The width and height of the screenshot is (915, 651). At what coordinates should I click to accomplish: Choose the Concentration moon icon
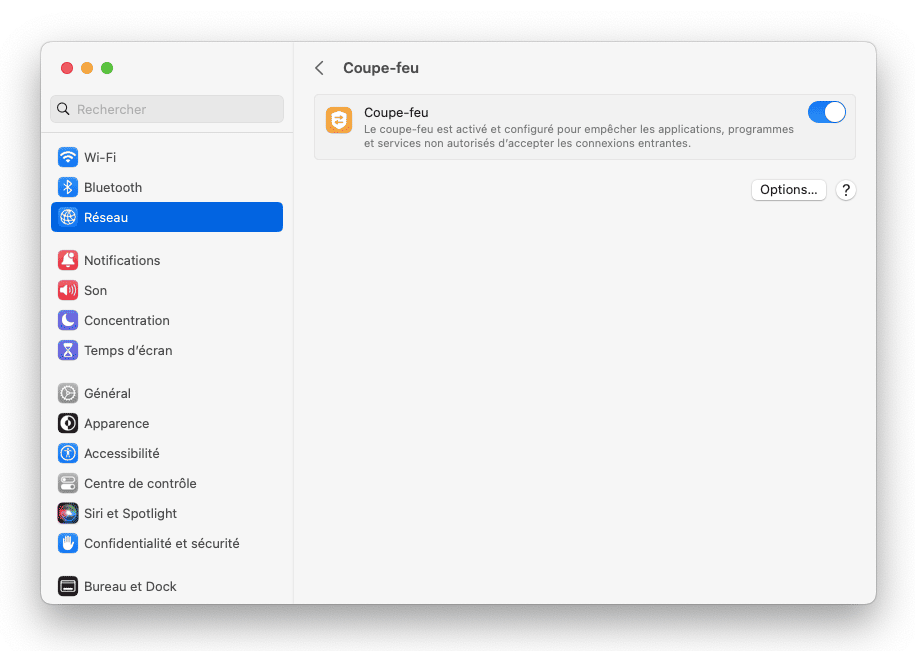(68, 320)
